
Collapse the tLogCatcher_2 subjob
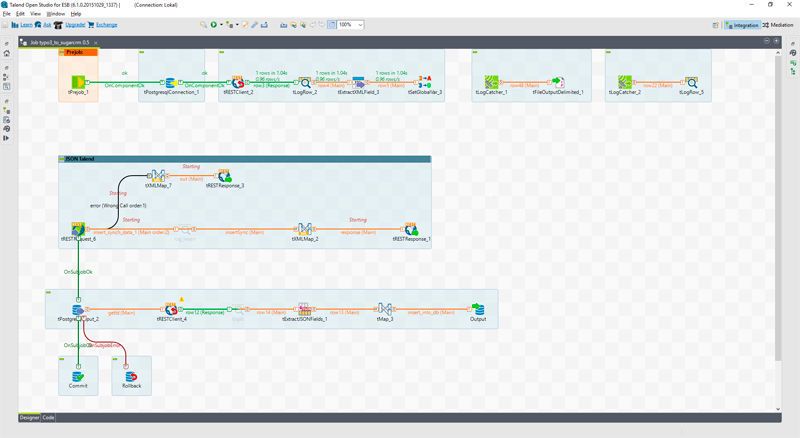pos(608,52)
